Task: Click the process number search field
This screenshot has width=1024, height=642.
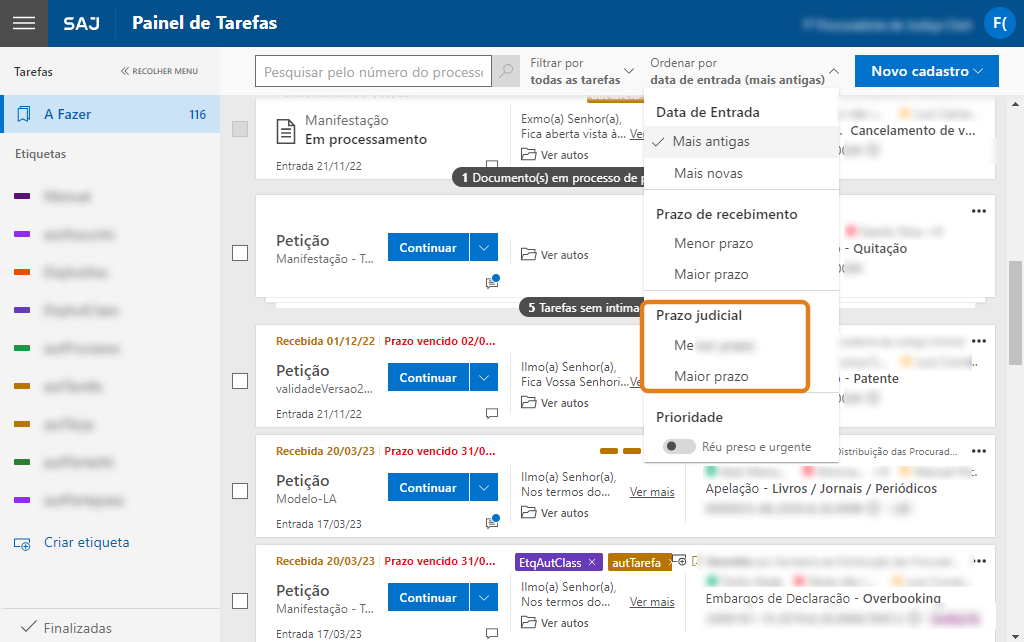Action: point(374,72)
